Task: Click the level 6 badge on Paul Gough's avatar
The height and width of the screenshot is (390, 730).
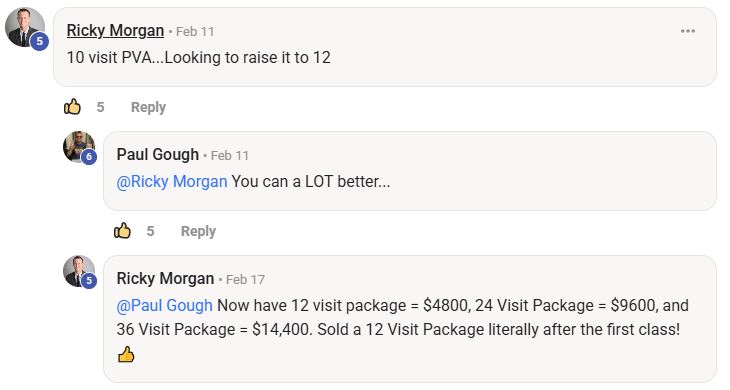Action: click(89, 157)
